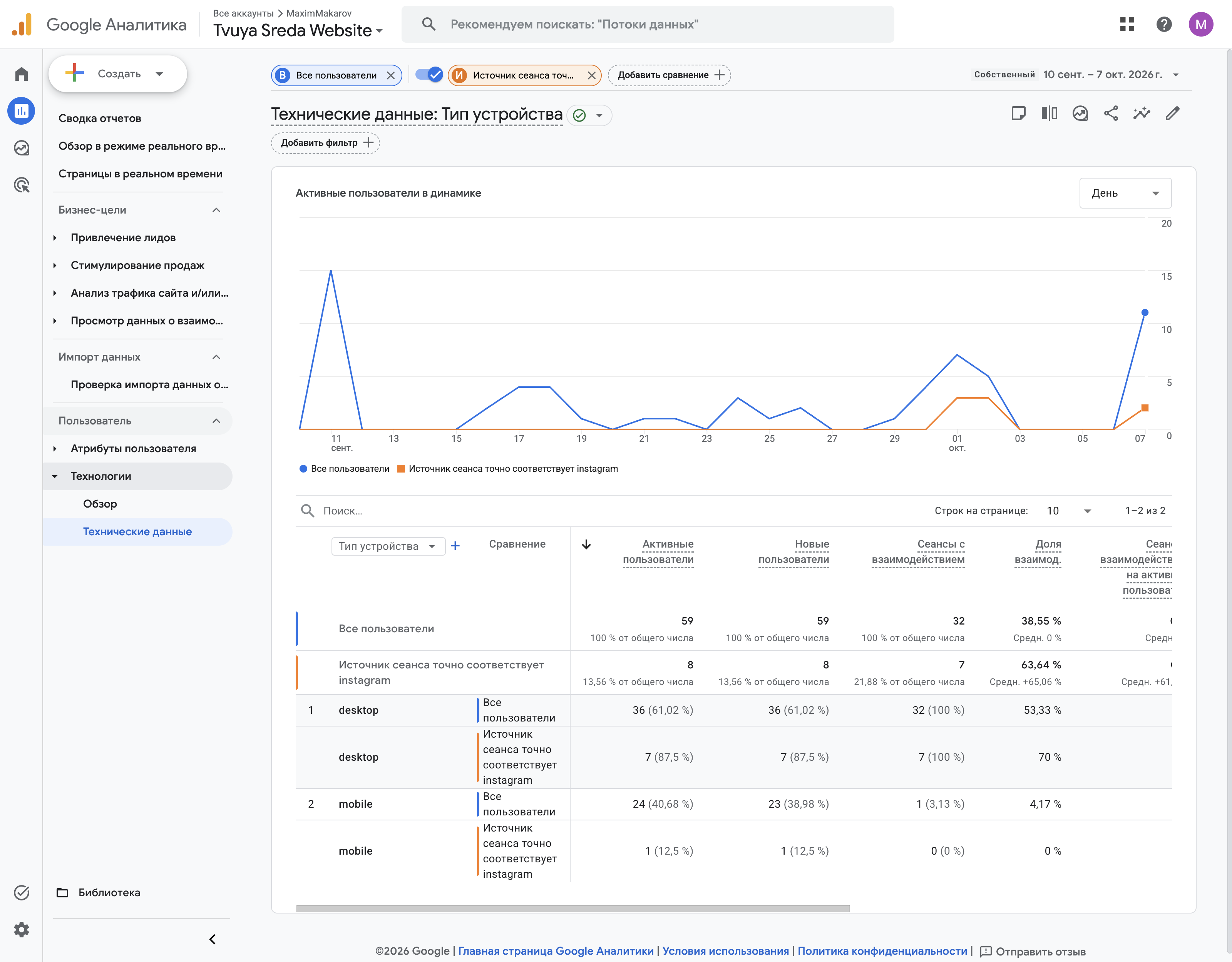Remove the 'Источник сеанса' comparison chip

(591, 75)
